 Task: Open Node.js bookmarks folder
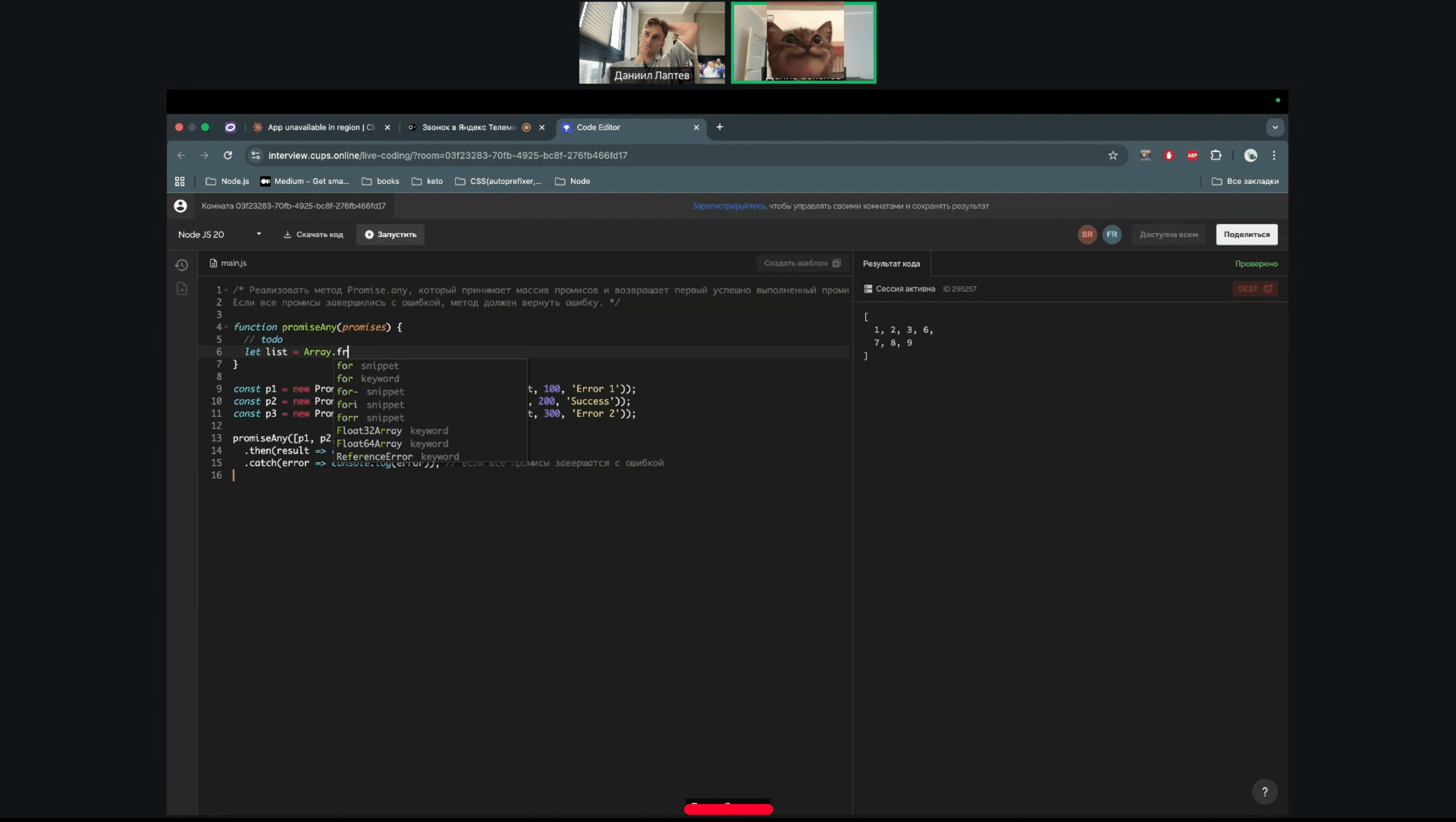pos(227,181)
